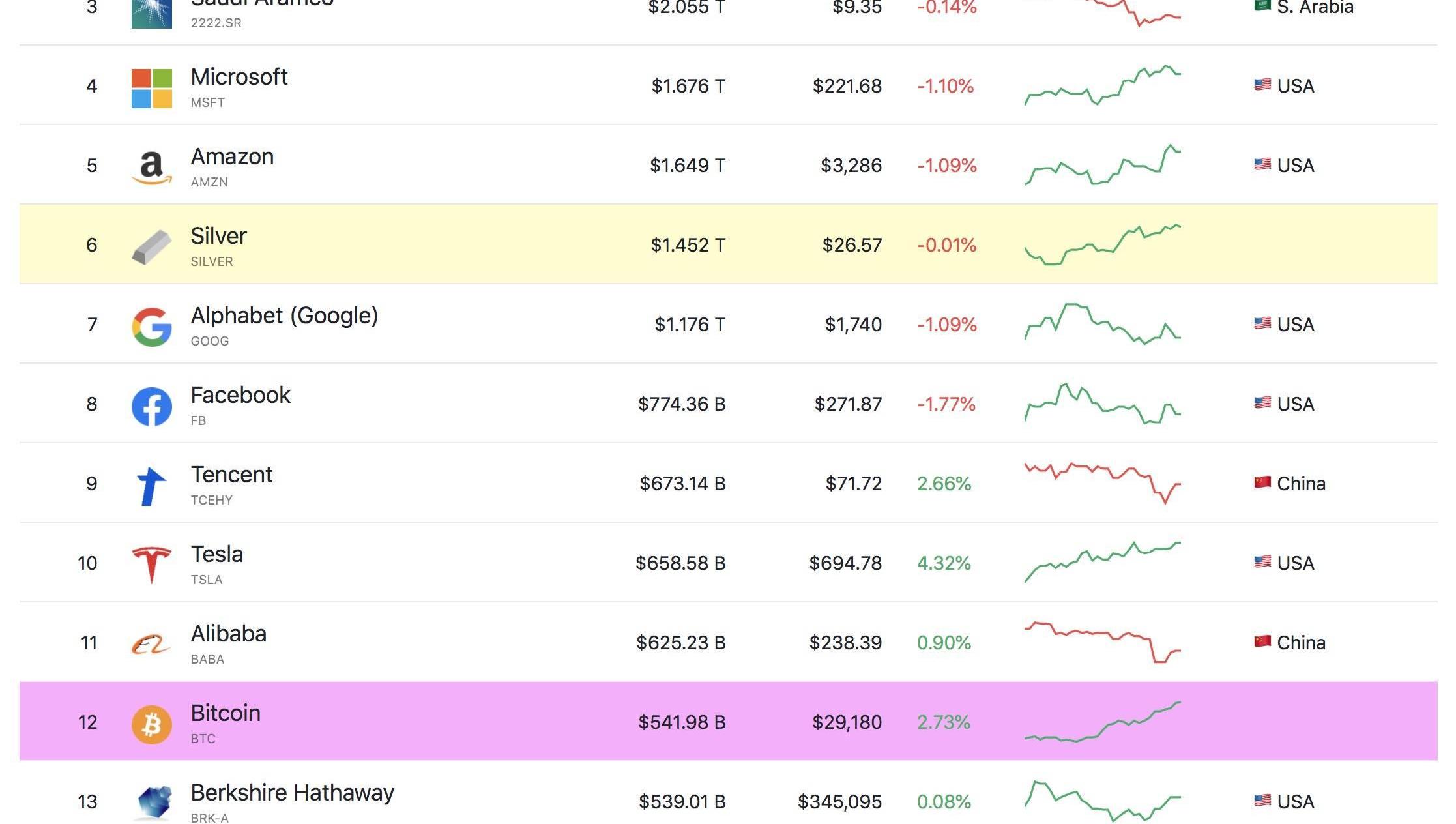Open the Bitcoin asset link
This screenshot has height=824, width=1456.
[x=226, y=713]
